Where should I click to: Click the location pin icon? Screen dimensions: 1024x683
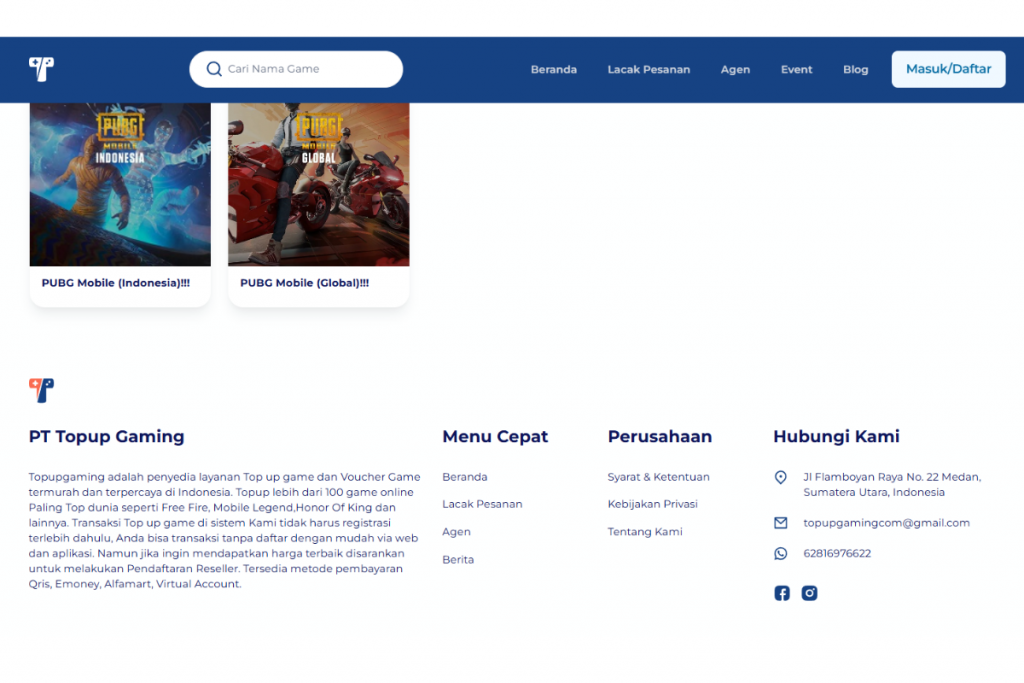[x=780, y=477]
